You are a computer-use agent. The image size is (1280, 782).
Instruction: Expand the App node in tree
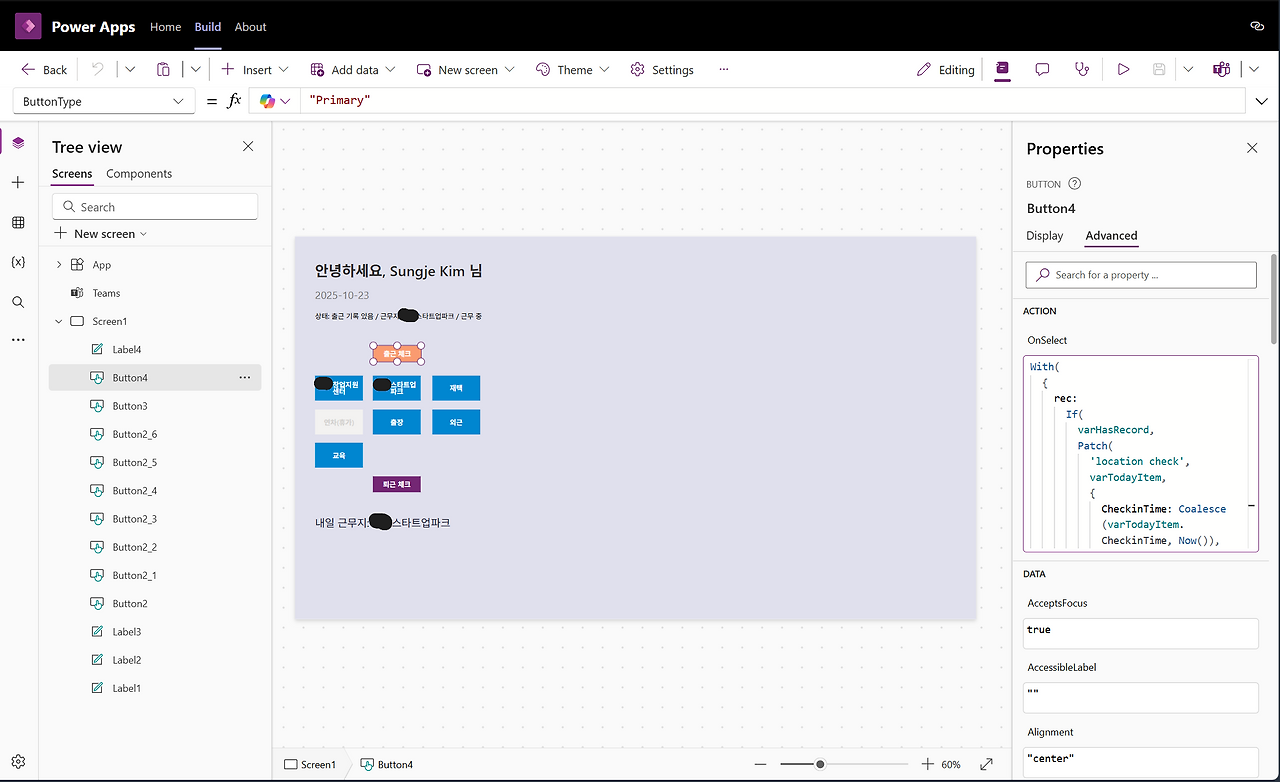click(59, 265)
